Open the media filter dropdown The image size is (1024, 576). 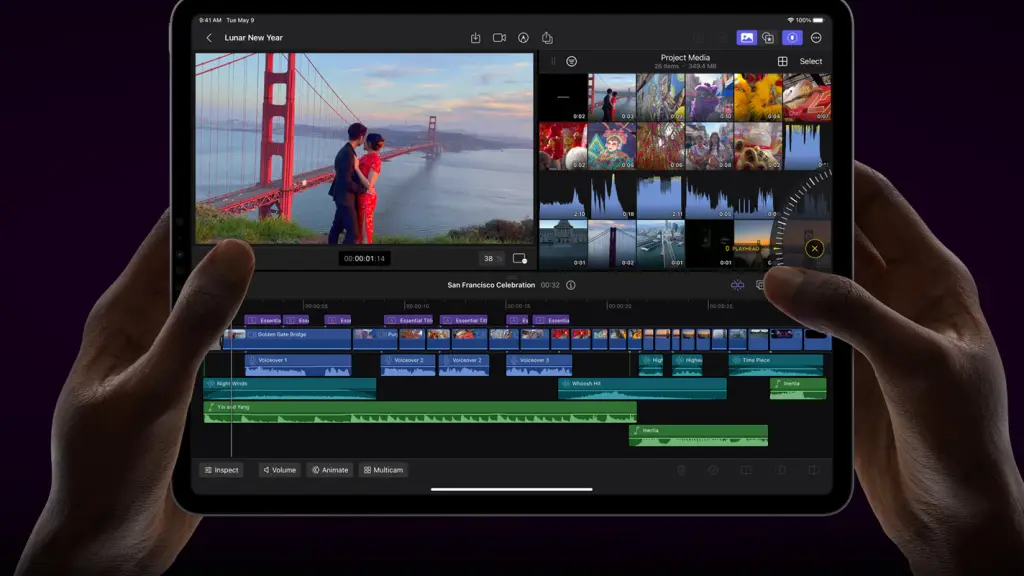571,61
